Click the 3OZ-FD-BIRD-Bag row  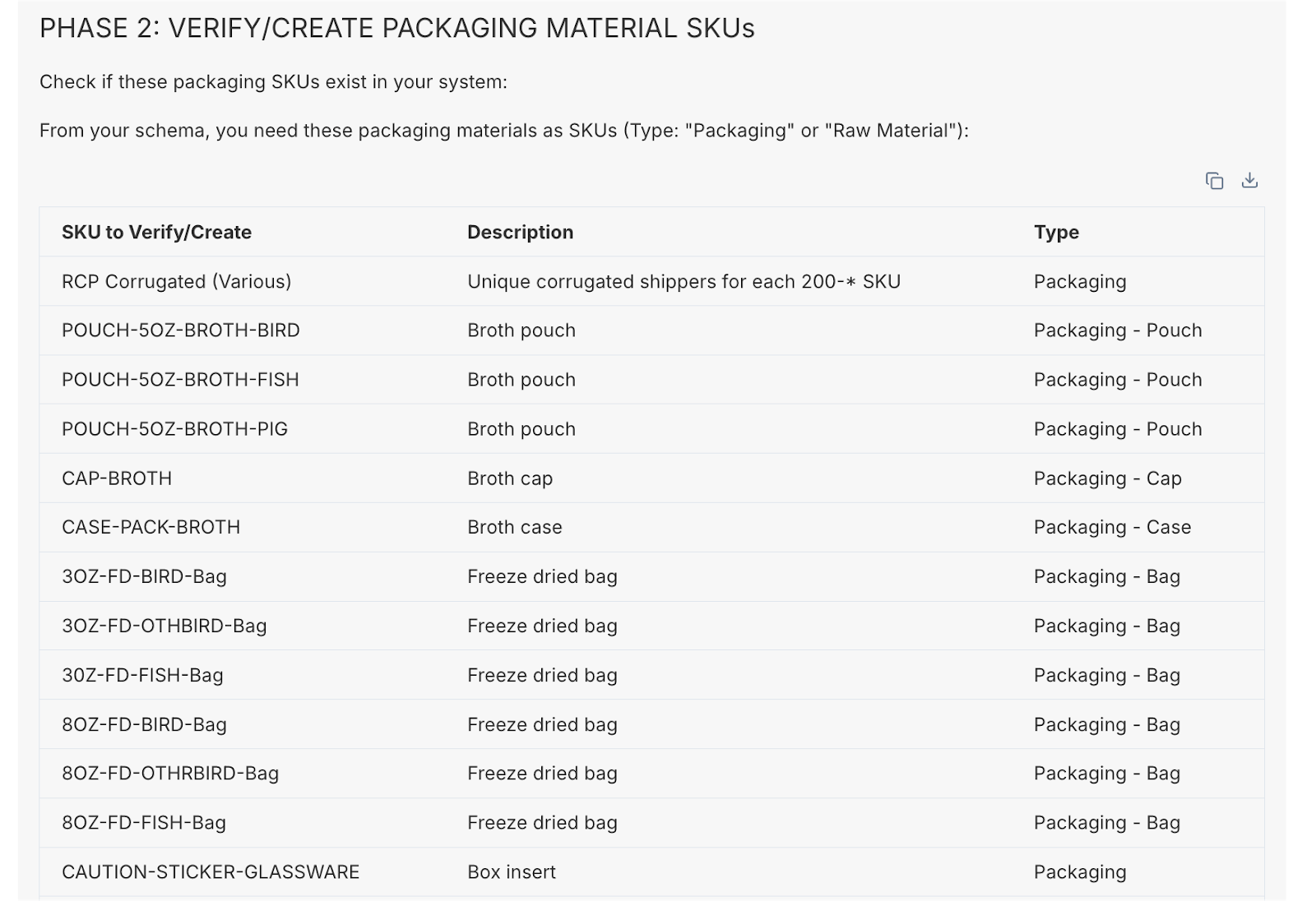(146, 576)
